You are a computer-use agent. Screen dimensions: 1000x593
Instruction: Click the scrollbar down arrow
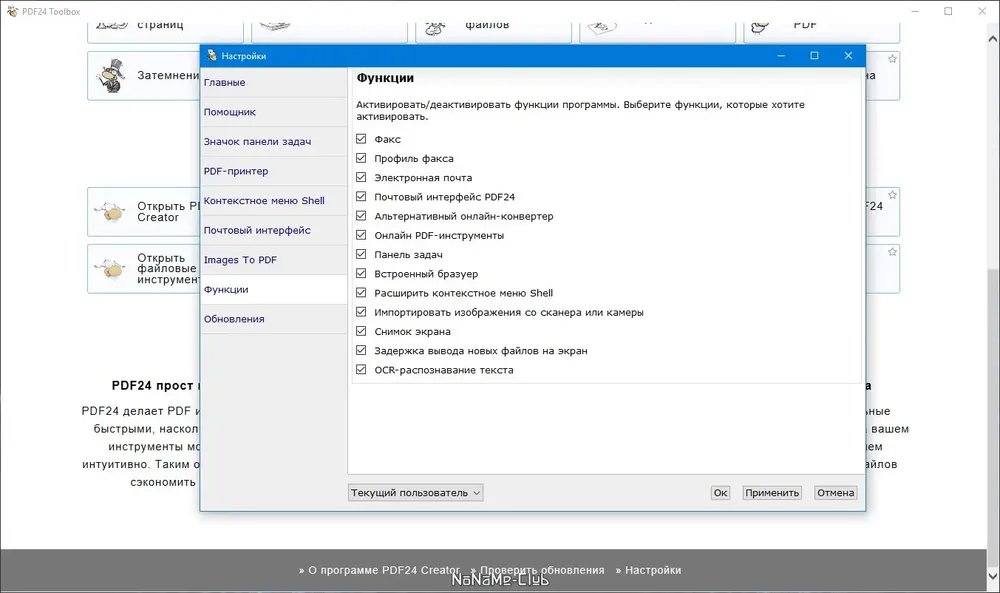[993, 576]
